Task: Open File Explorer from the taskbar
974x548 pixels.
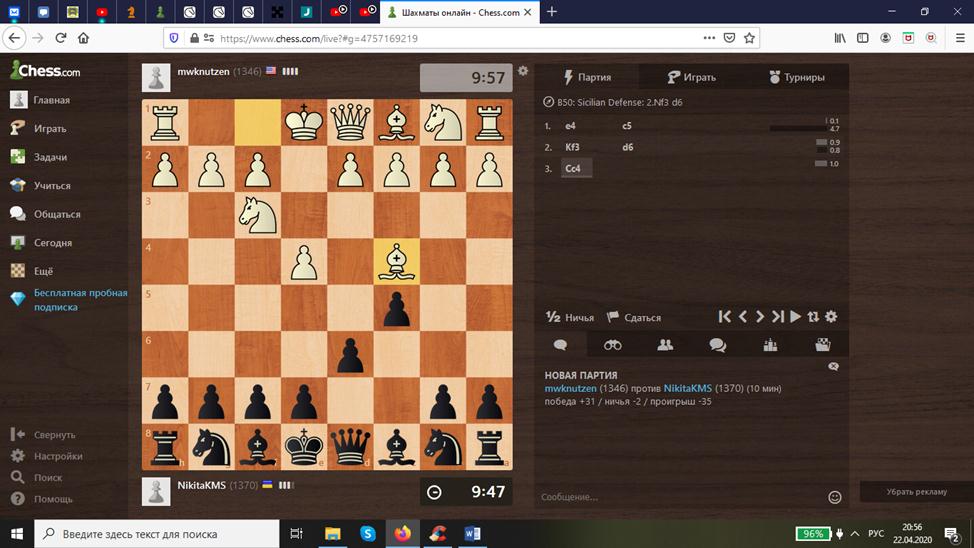Action: [333, 534]
